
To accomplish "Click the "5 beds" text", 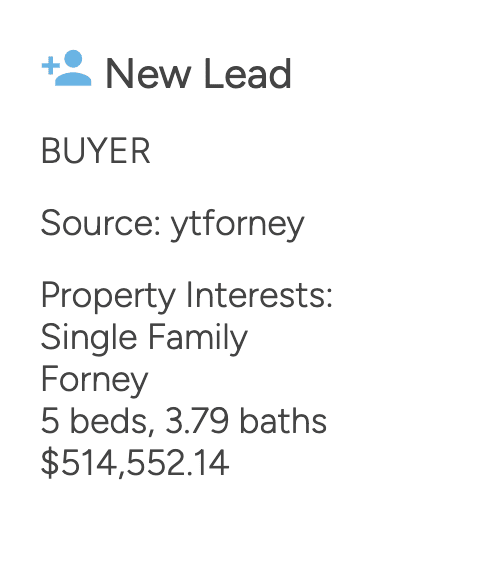I will [94, 421].
